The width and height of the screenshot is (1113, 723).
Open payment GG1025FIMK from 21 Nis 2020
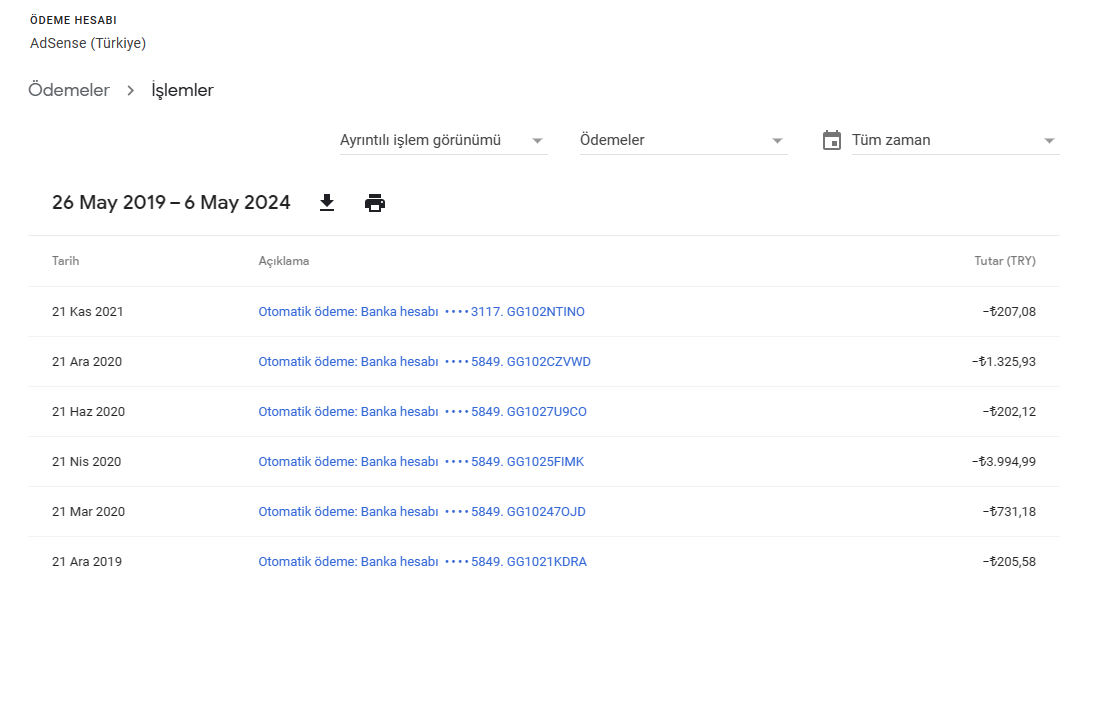tap(421, 462)
